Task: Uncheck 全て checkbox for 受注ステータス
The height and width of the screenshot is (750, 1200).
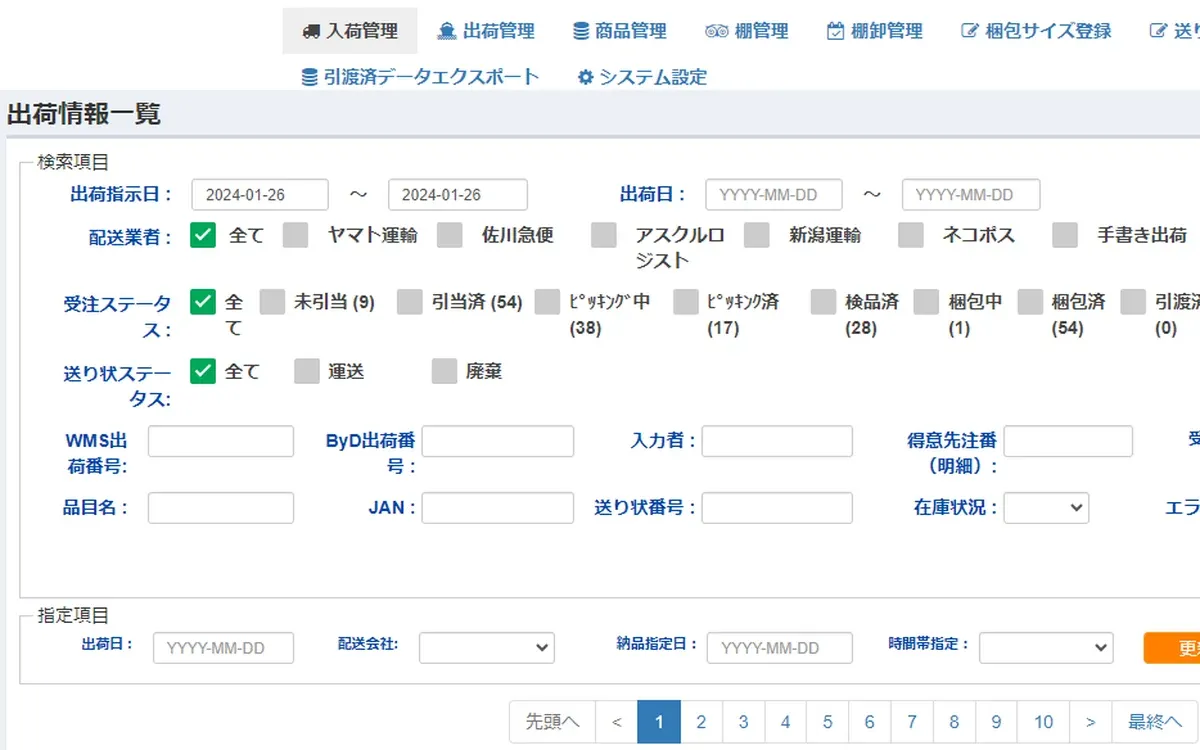Action: pos(203,302)
